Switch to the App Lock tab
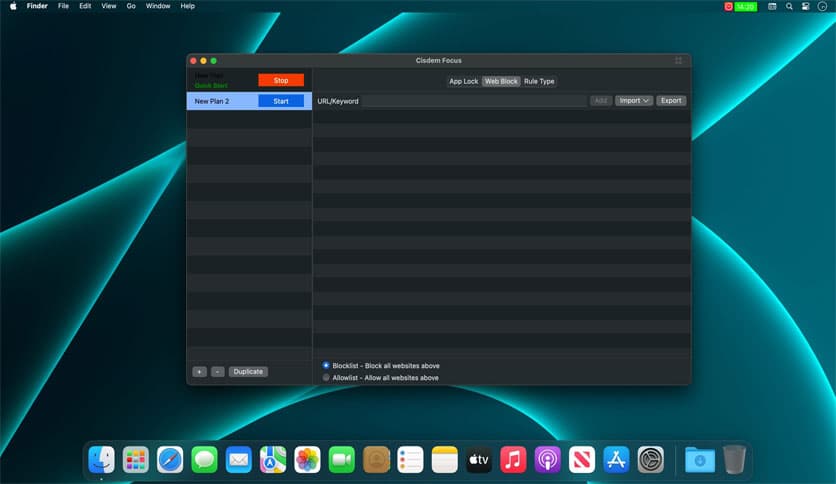Screen dimensions: 836x484 (x=463, y=81)
